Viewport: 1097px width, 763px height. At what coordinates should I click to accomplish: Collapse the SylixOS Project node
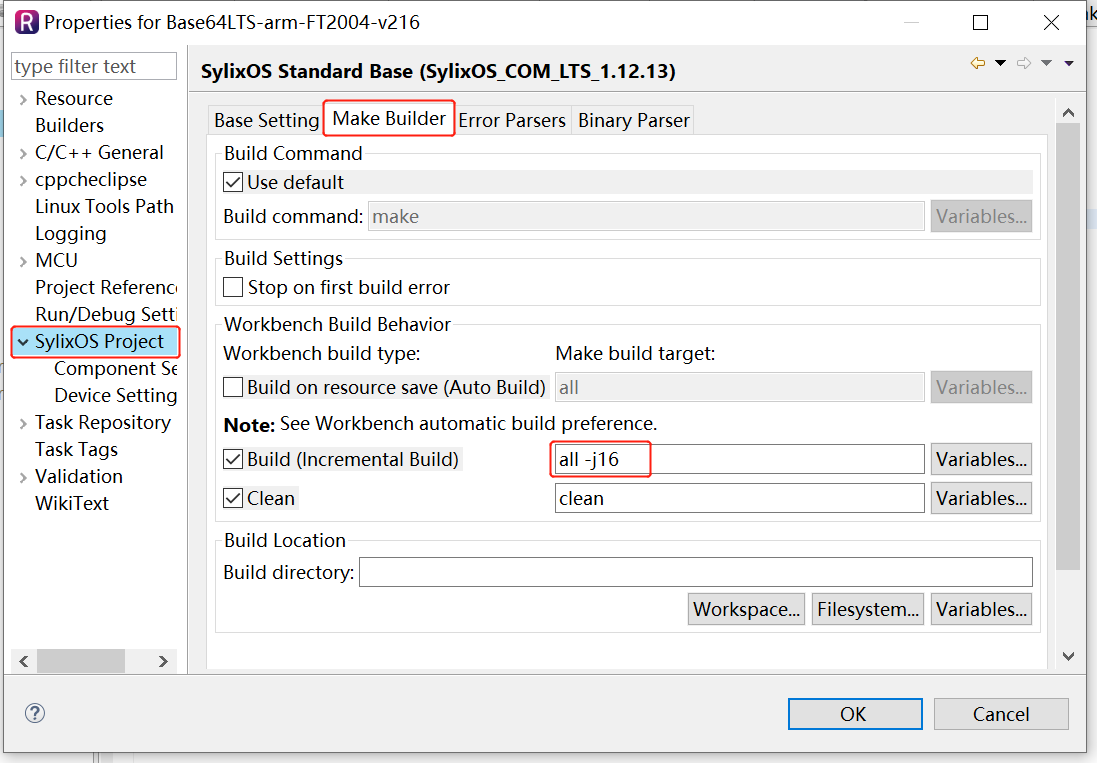(23, 342)
